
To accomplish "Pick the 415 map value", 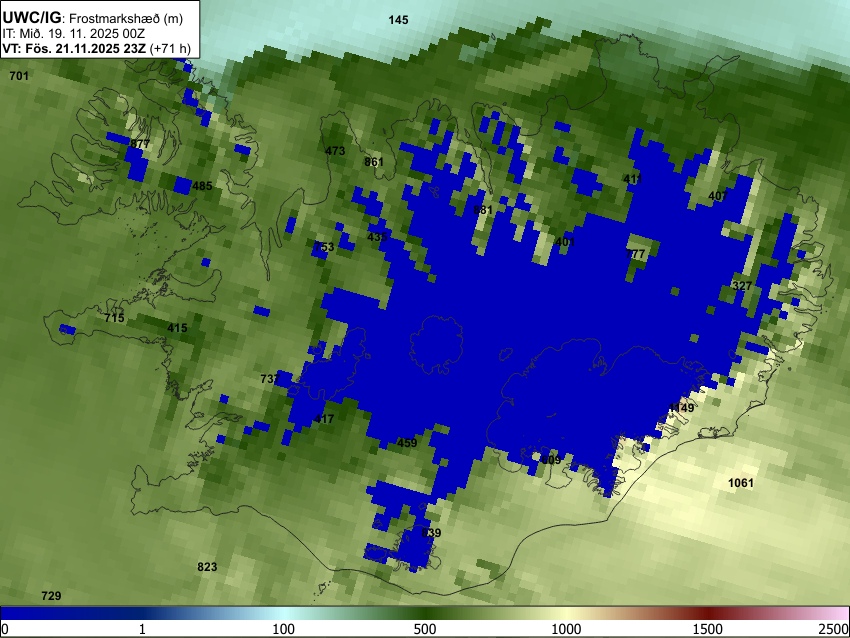I will [x=177, y=328].
